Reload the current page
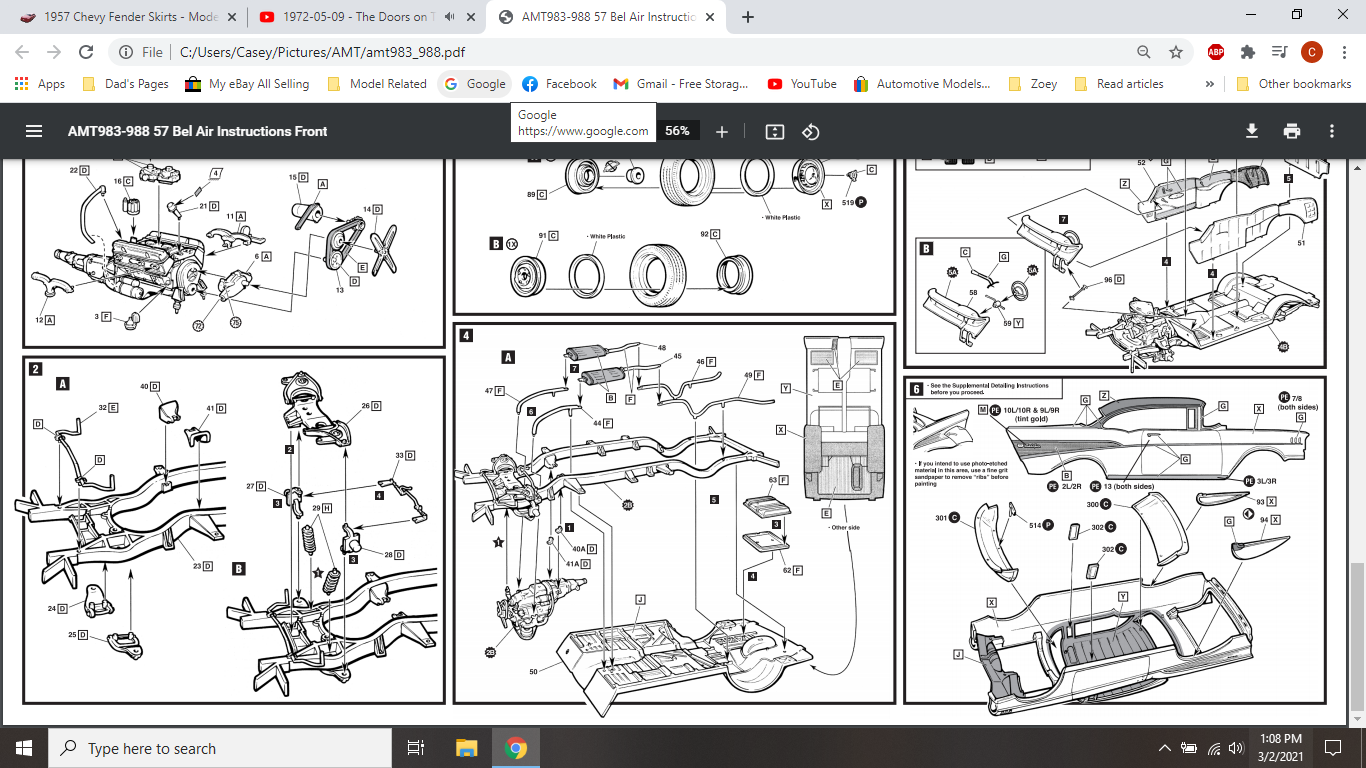1366x768 pixels. 86,52
